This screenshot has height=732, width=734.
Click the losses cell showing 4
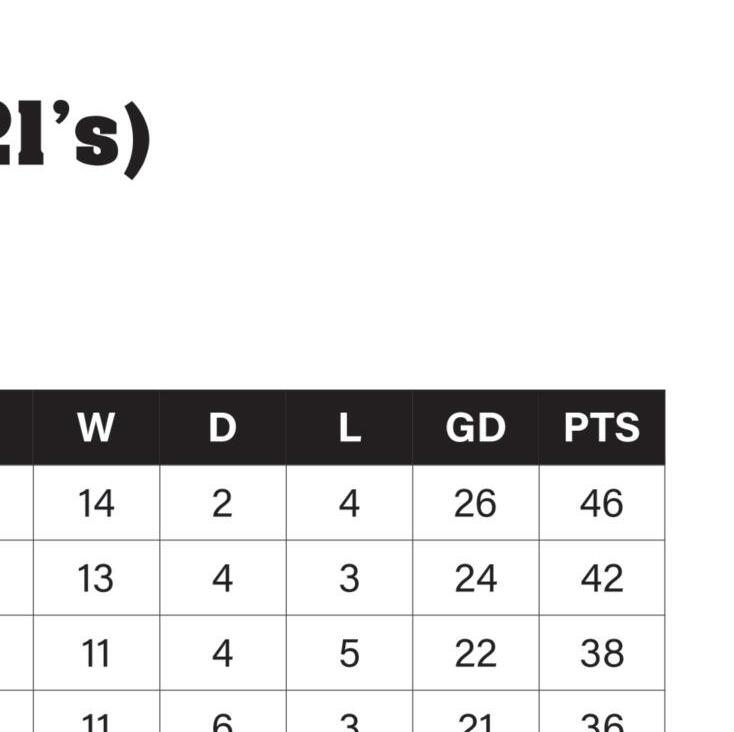[x=349, y=503]
